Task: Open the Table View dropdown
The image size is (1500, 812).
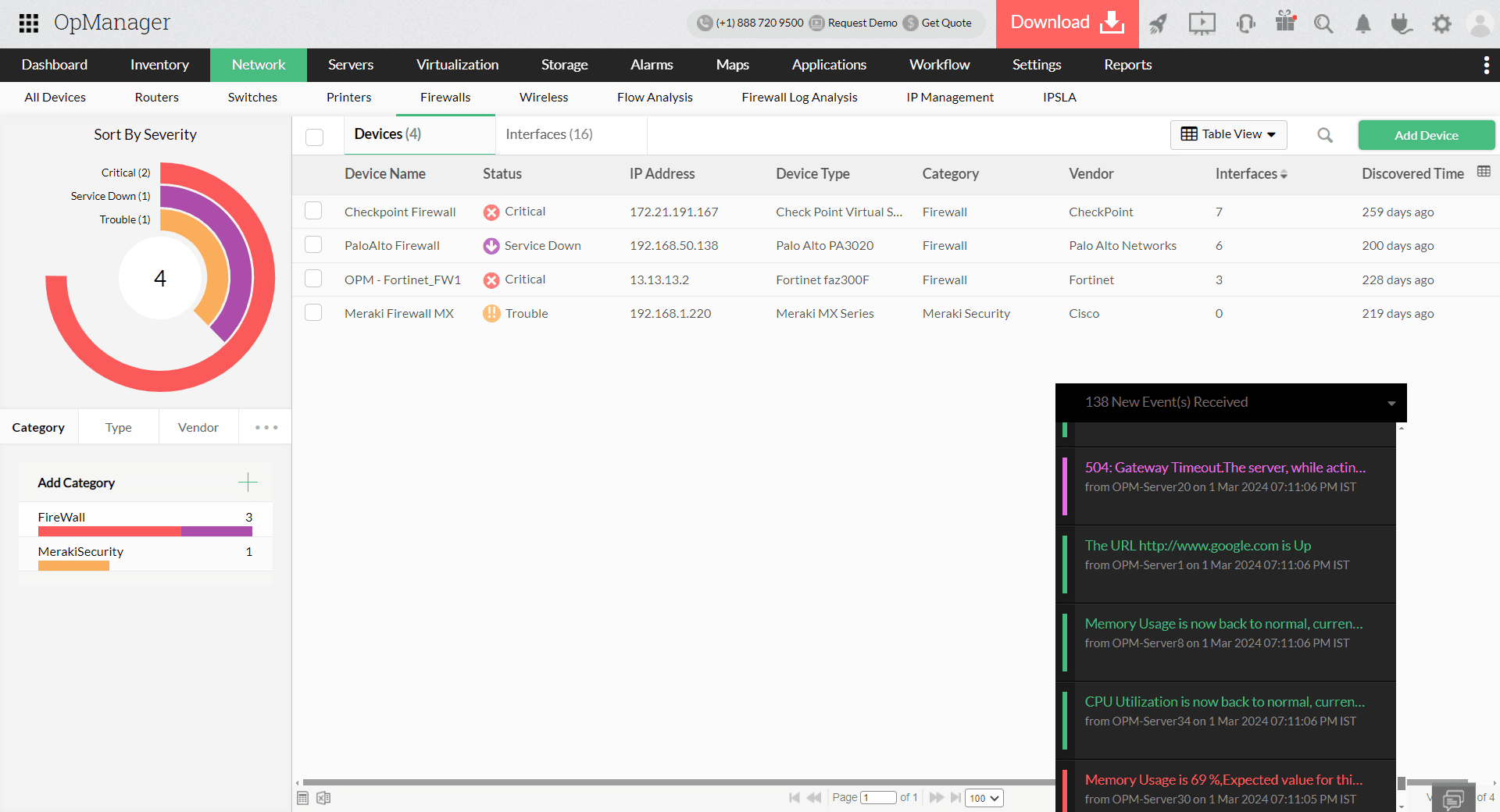Action: pyautogui.click(x=1228, y=134)
